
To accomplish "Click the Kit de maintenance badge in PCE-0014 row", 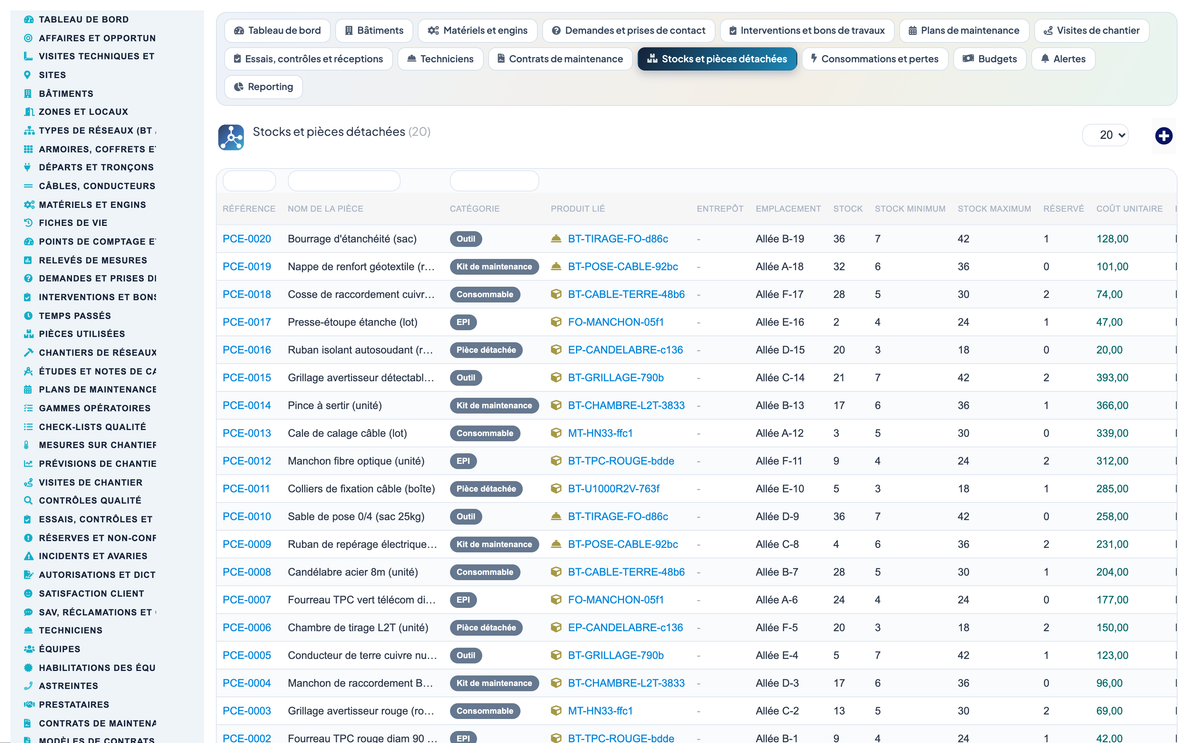I will 494,406.
